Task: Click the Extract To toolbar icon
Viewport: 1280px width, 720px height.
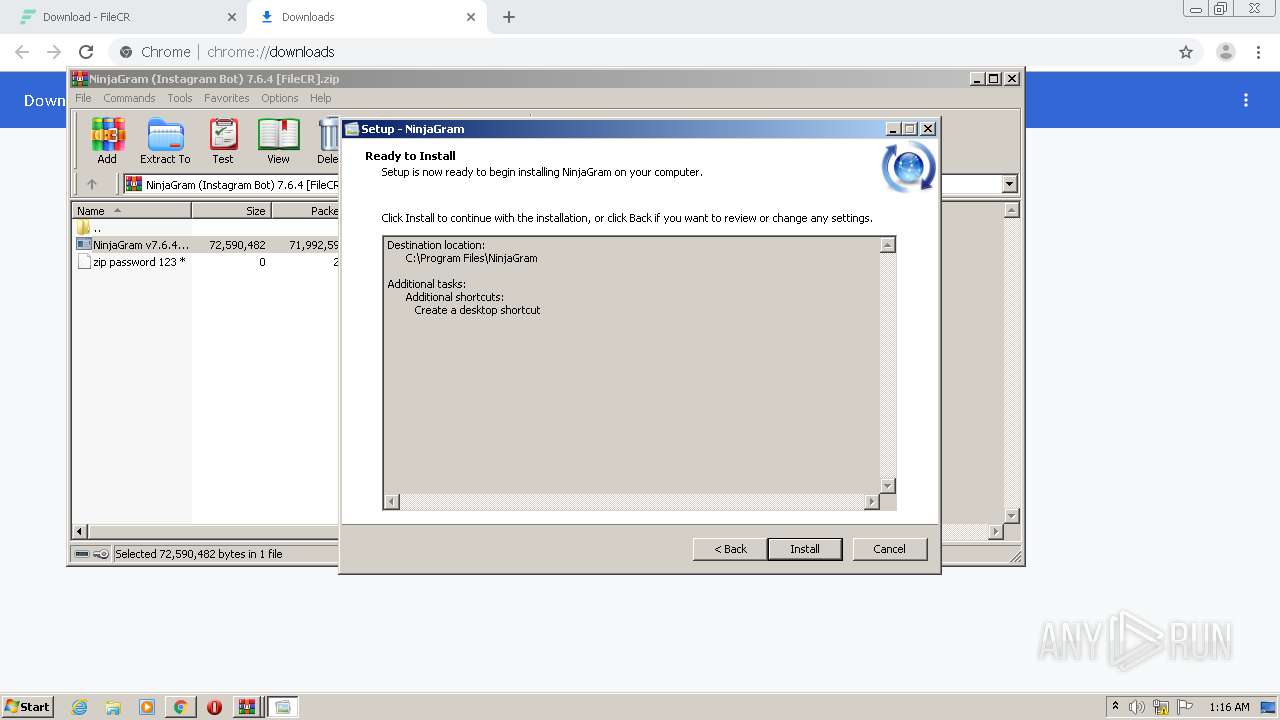Action: pos(165,141)
